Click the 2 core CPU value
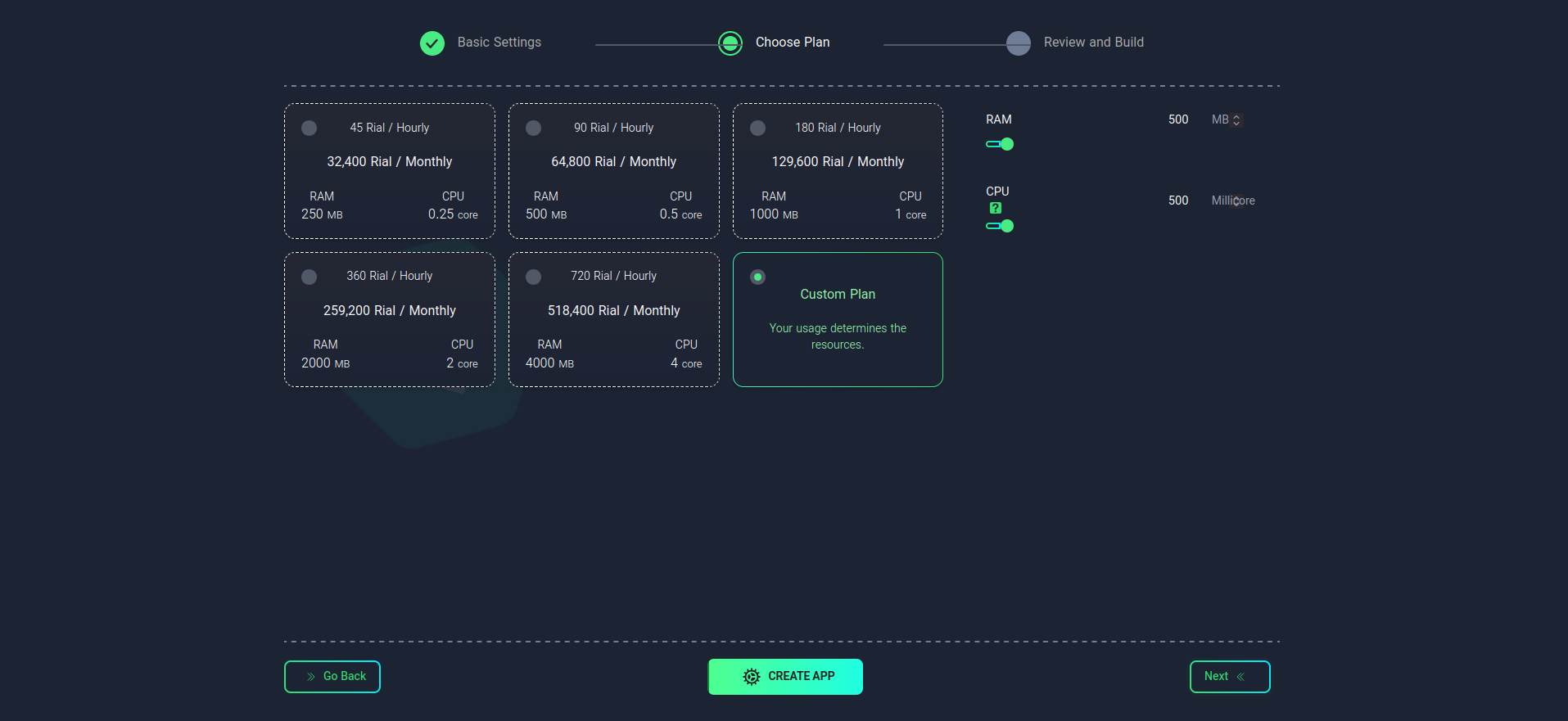Image resolution: width=1568 pixels, height=721 pixels. point(462,363)
